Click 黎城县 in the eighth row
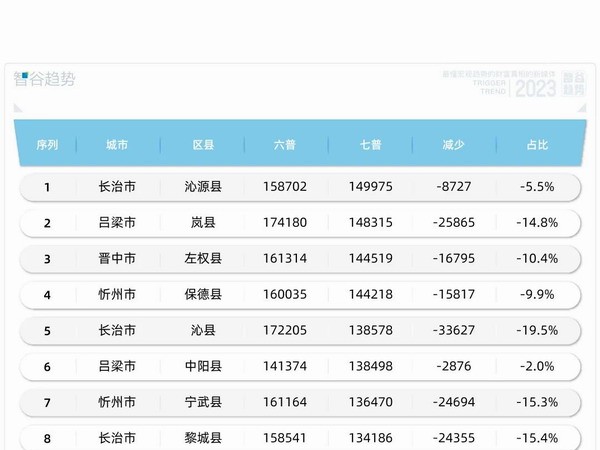Viewport: 600px width, 450px height. 204,438
